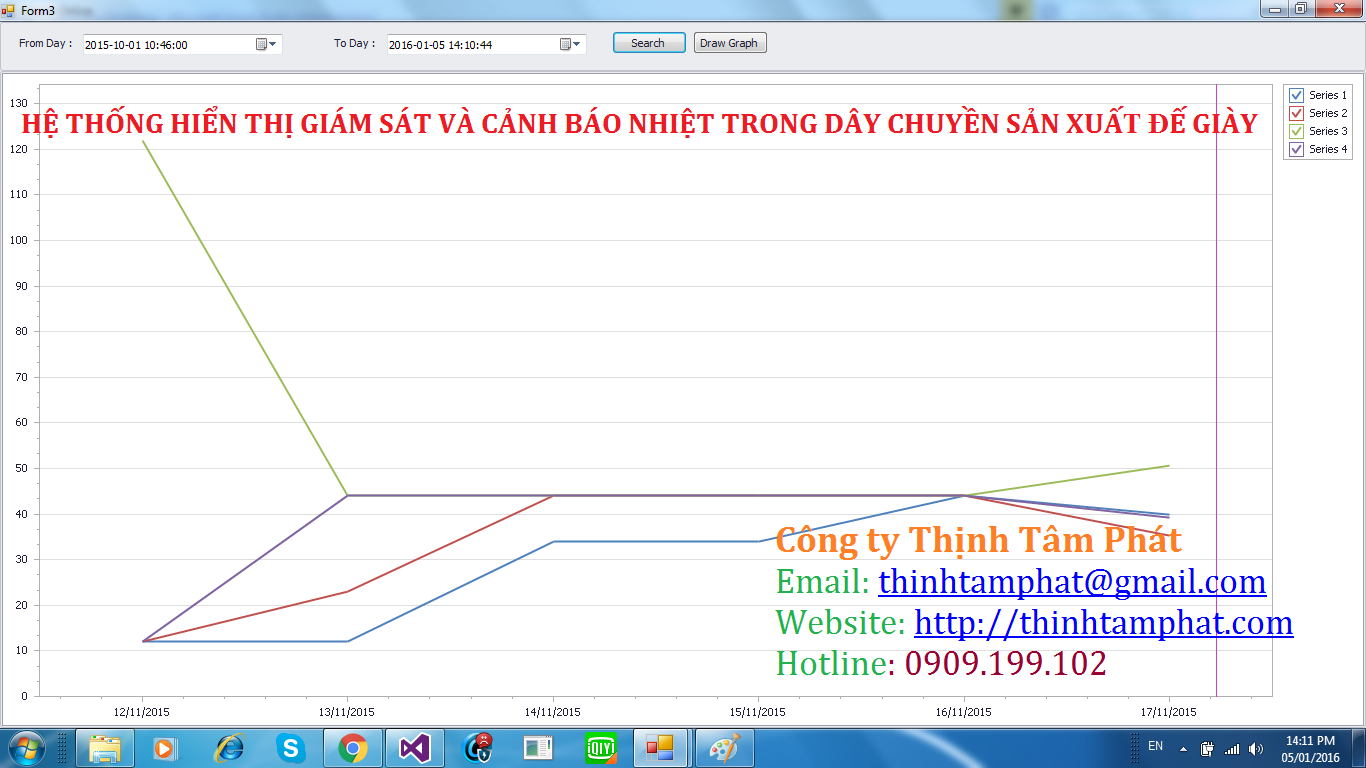Launch Skype from the taskbar
This screenshot has width=1366, height=768.
(291, 747)
